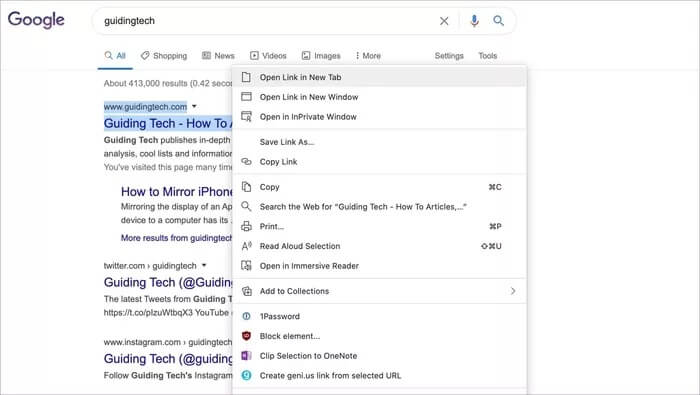Open the More search options menu
This screenshot has width=700, height=395.
[x=368, y=56]
